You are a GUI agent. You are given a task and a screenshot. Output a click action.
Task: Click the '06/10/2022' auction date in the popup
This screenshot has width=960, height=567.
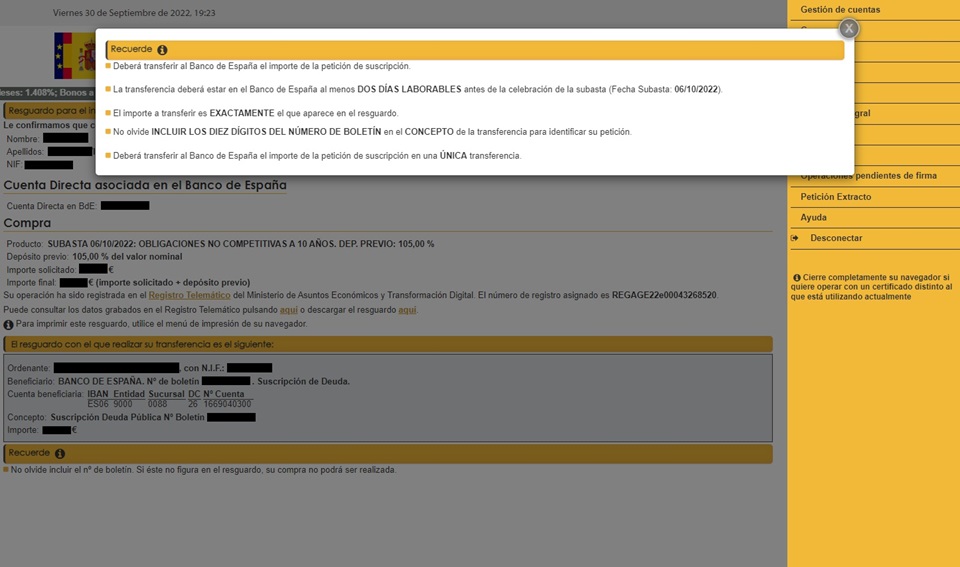(696, 89)
